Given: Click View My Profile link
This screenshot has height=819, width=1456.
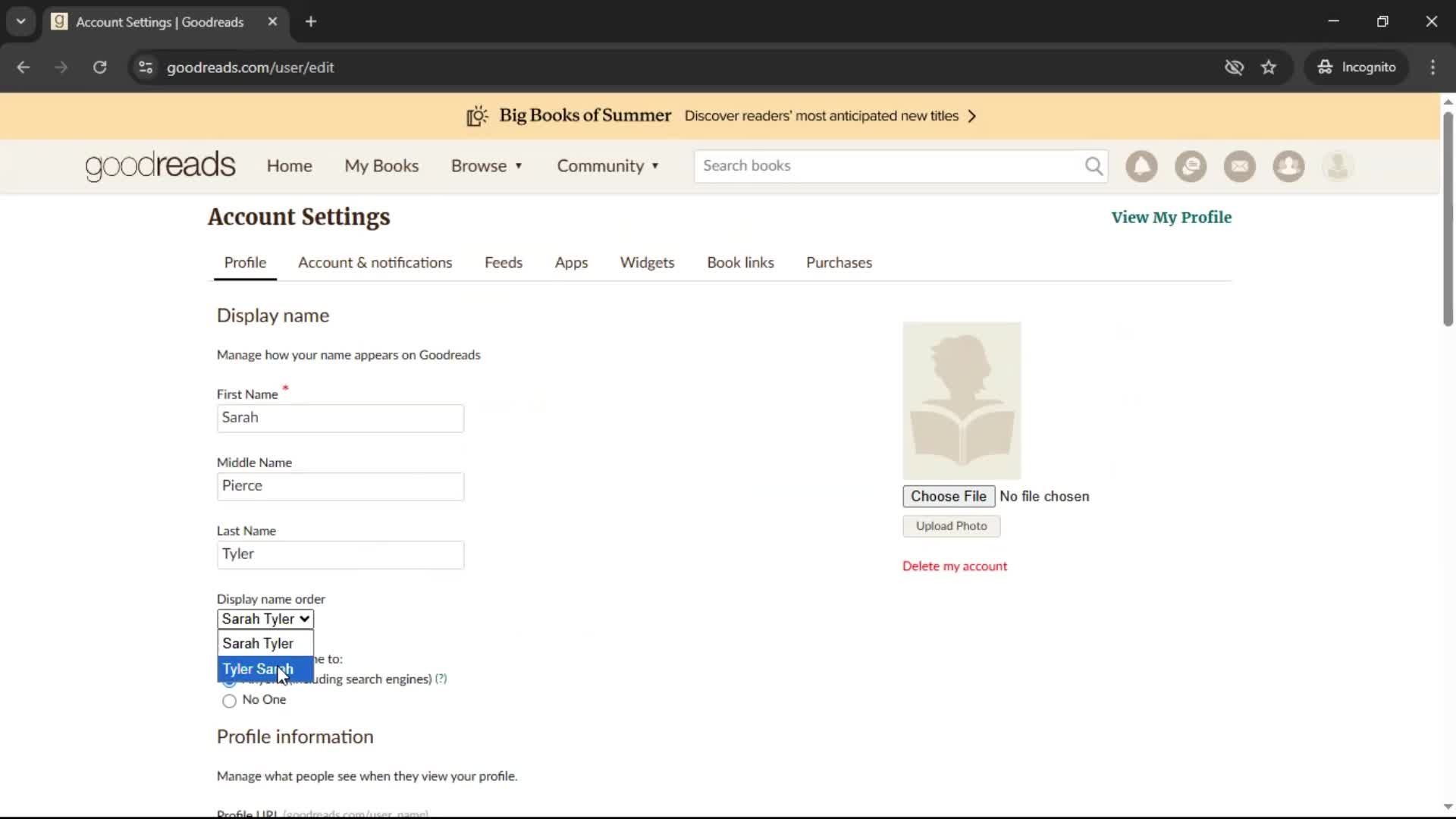Looking at the screenshot, I should (1172, 218).
